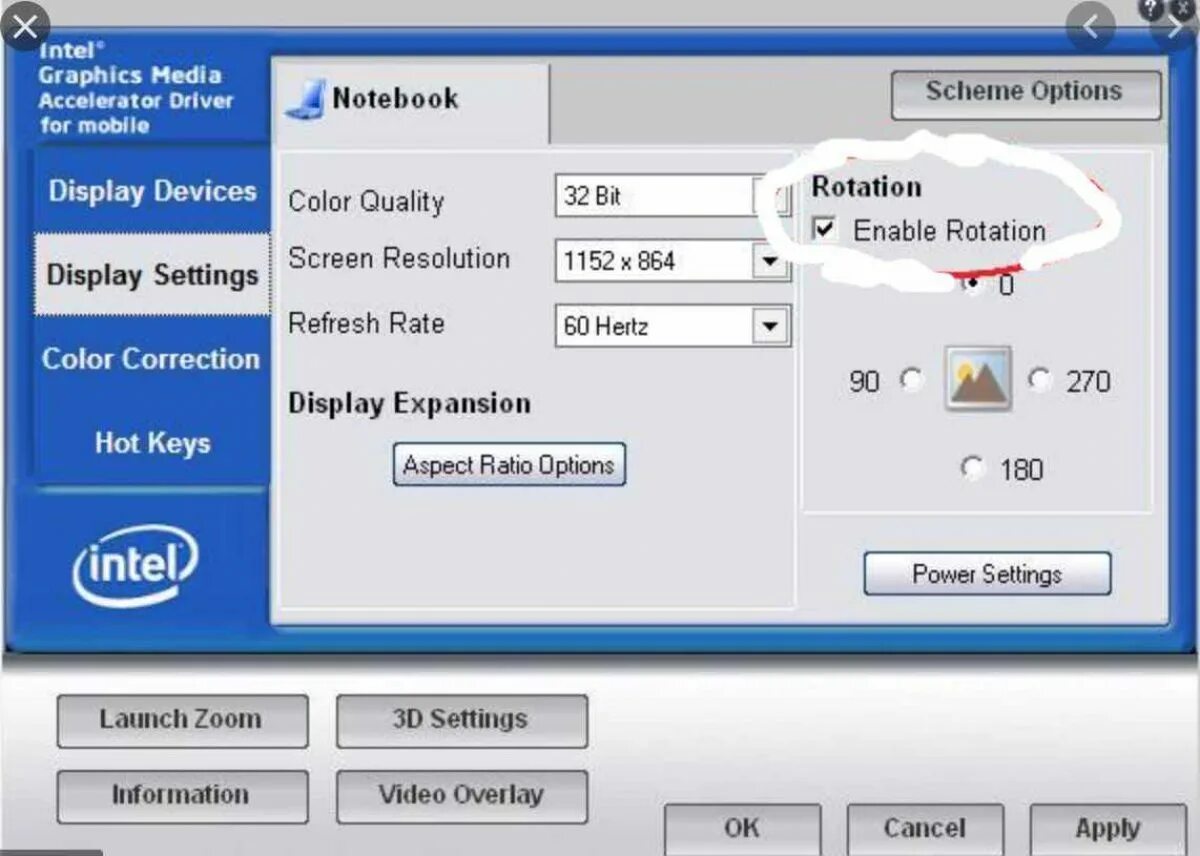Click the Intel Graphics Media Accelerator Driver title
The width and height of the screenshot is (1200, 856).
tap(135, 88)
